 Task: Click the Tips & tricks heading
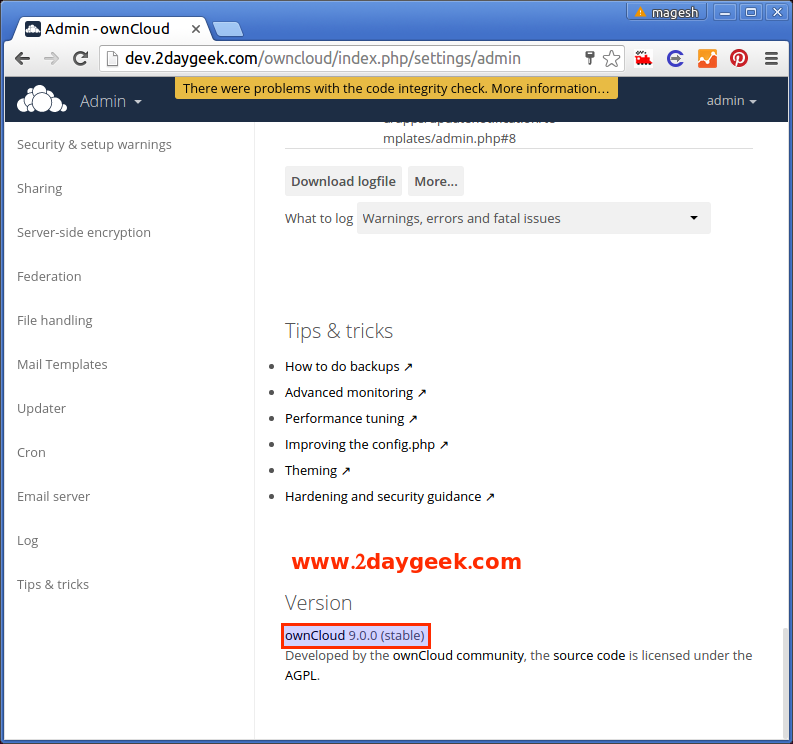[x=339, y=331]
